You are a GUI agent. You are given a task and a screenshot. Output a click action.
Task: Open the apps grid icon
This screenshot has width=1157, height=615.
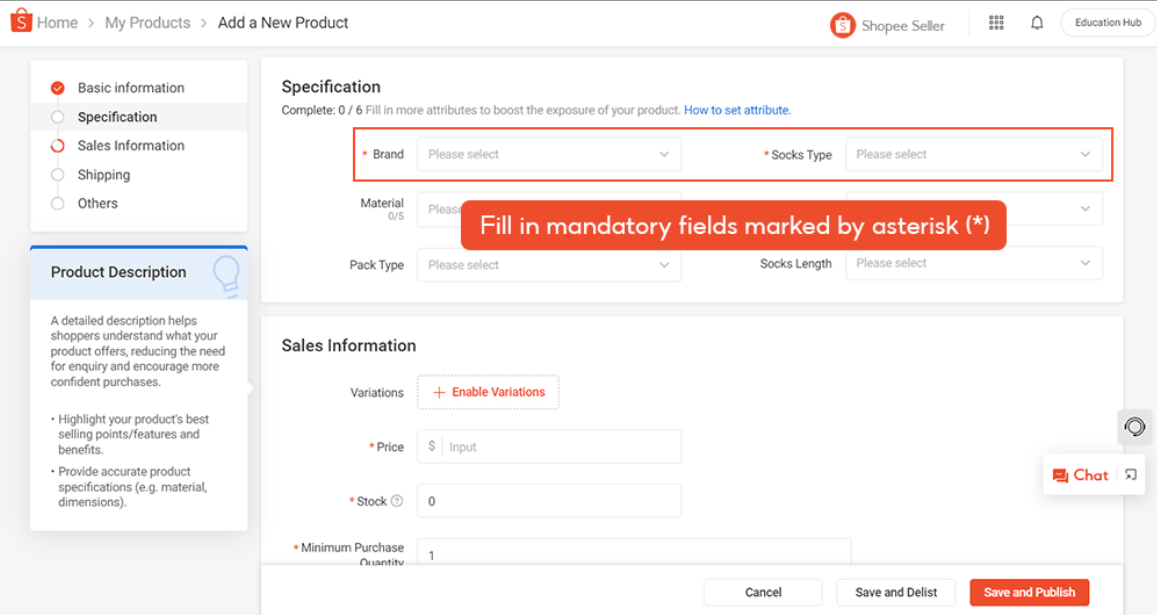click(996, 23)
